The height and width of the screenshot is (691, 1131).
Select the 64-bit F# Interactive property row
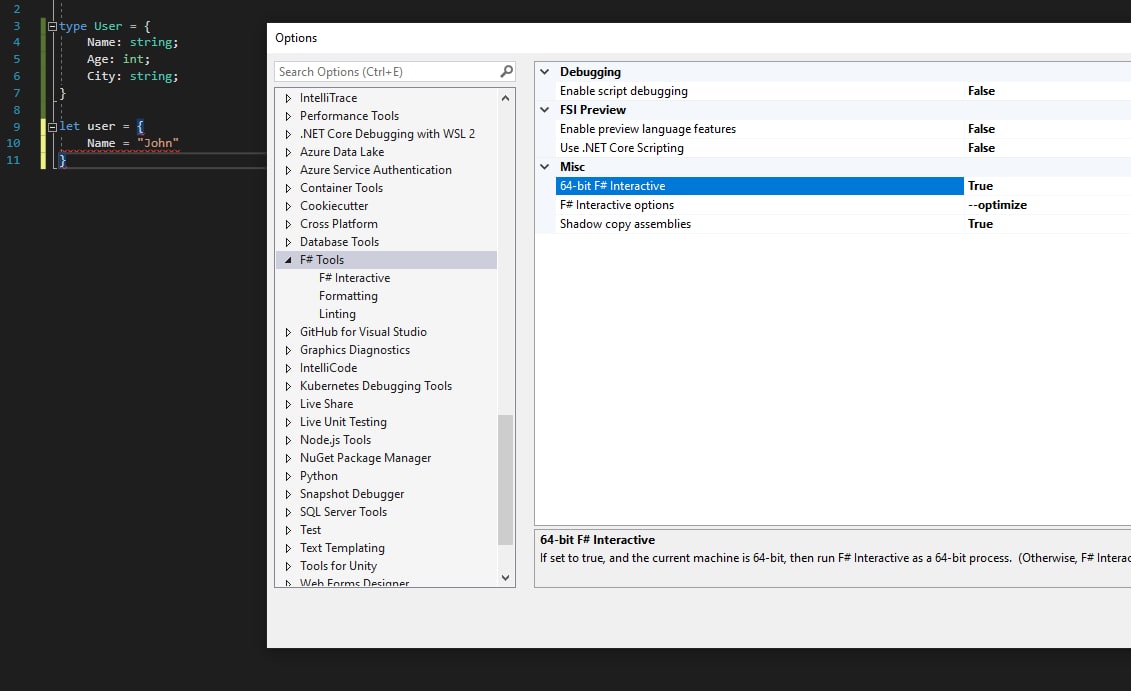tap(760, 186)
